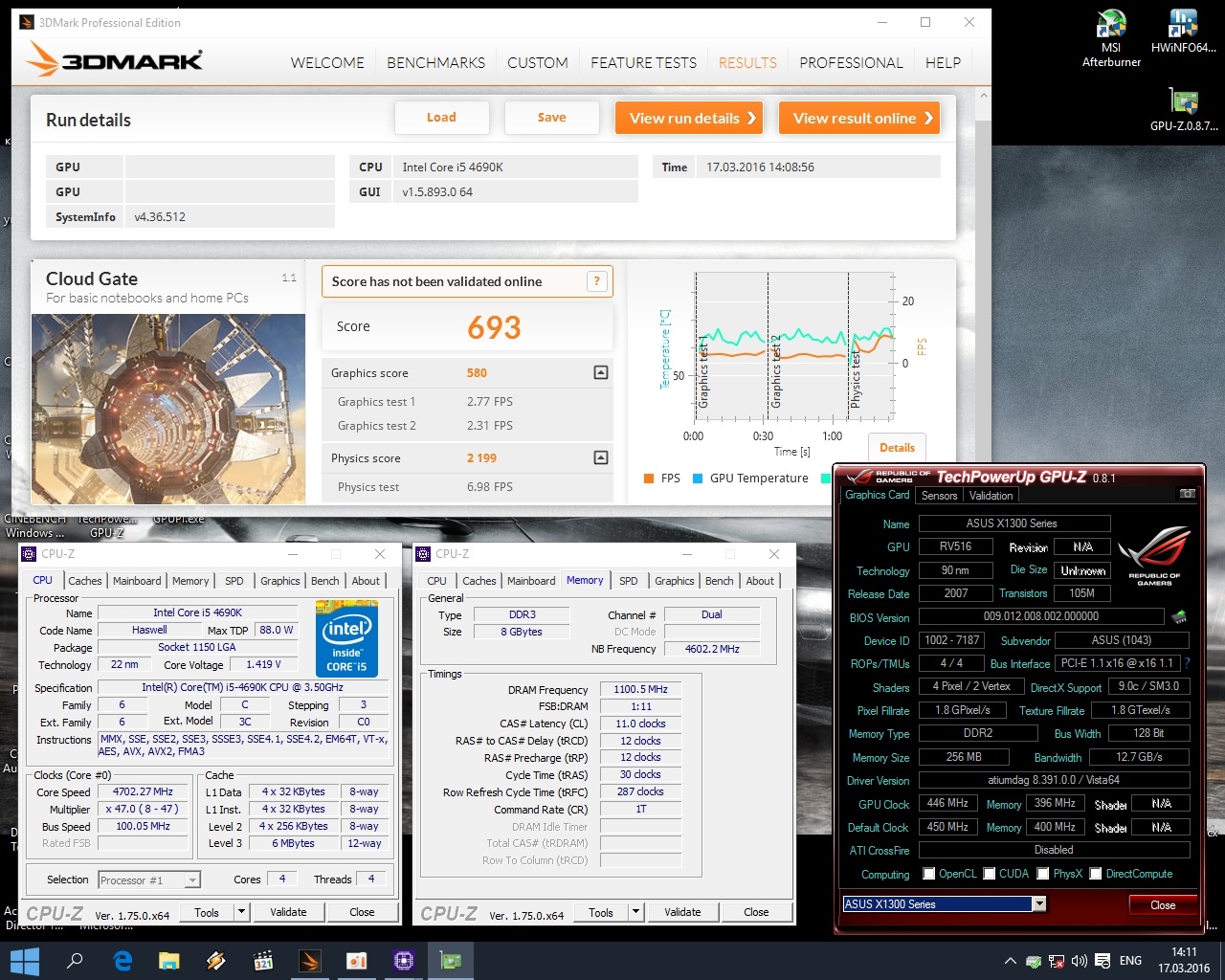The width and height of the screenshot is (1225, 980).
Task: Click View result online button
Action: click(859, 118)
